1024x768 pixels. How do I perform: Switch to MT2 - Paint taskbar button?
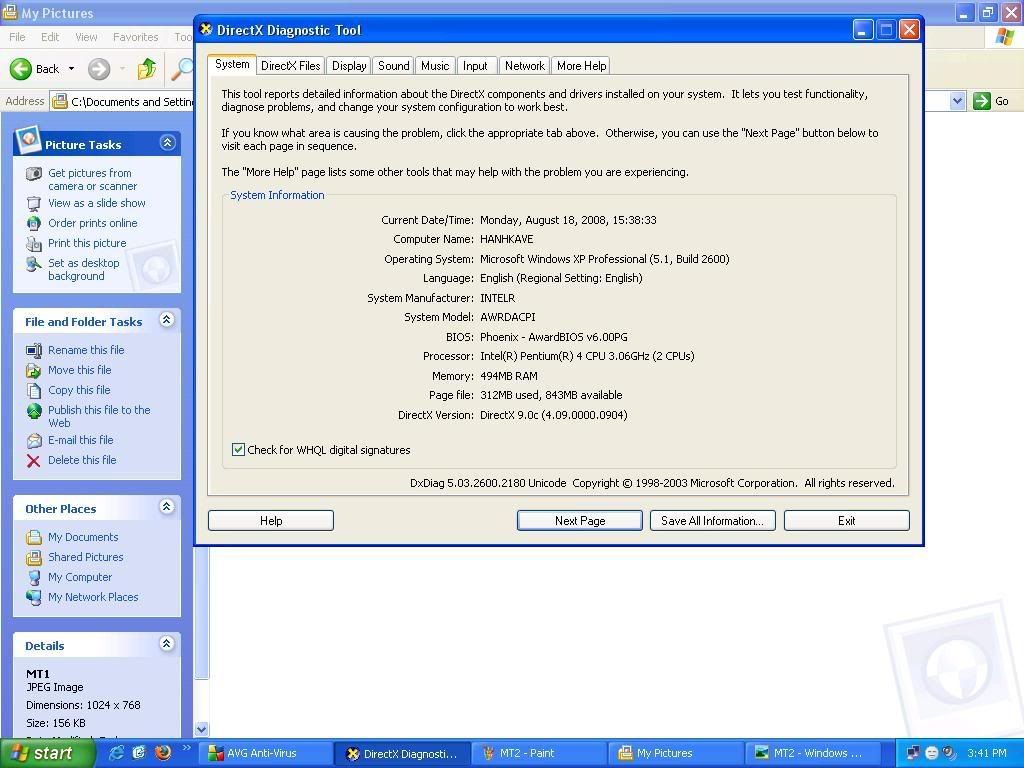coord(539,753)
